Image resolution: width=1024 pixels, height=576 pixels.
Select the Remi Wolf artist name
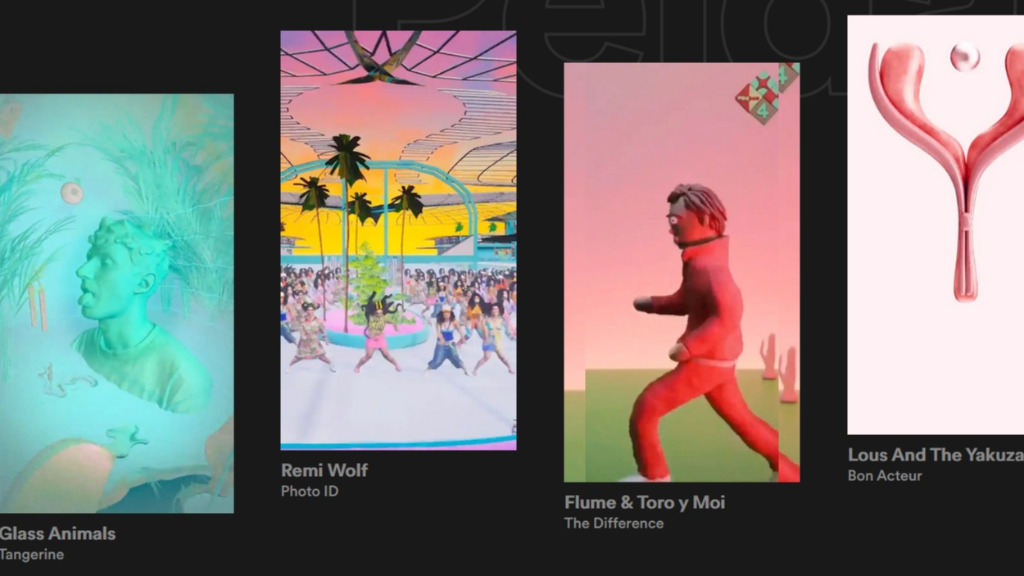325,470
